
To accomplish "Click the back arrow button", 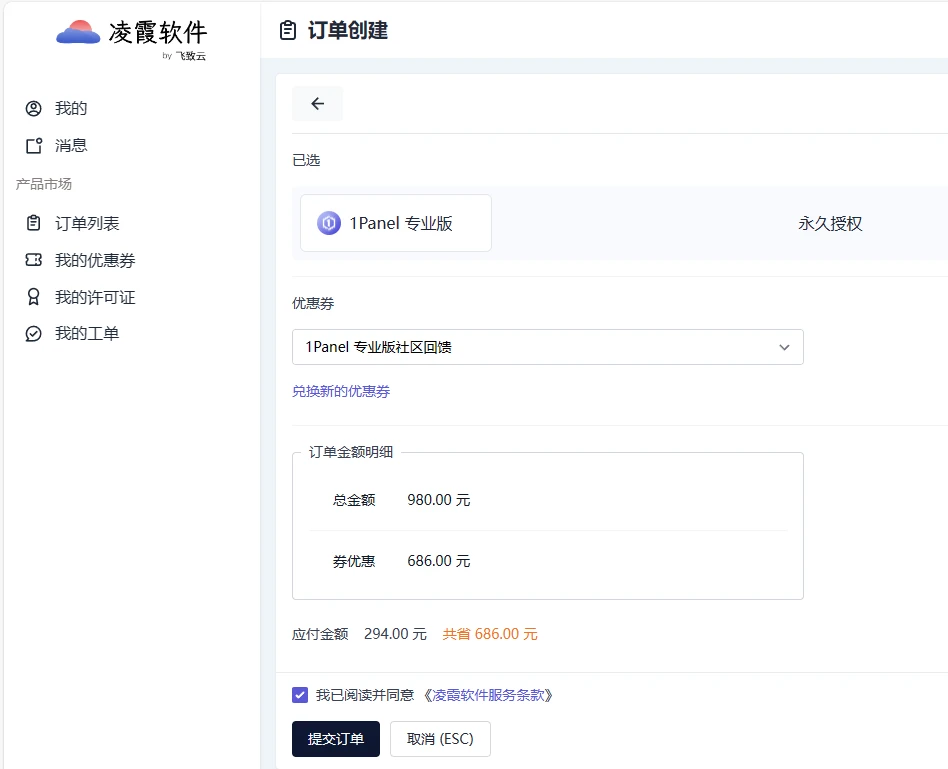I will [x=317, y=104].
